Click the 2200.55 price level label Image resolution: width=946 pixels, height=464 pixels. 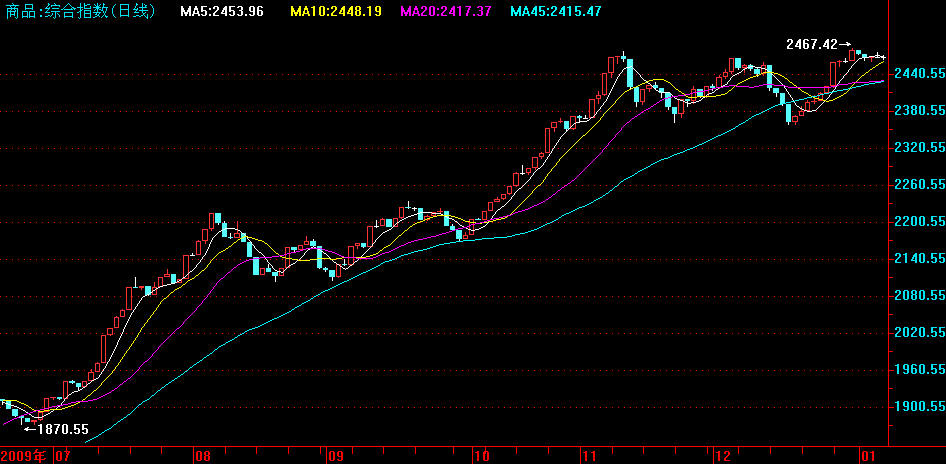pyautogui.click(x=918, y=222)
